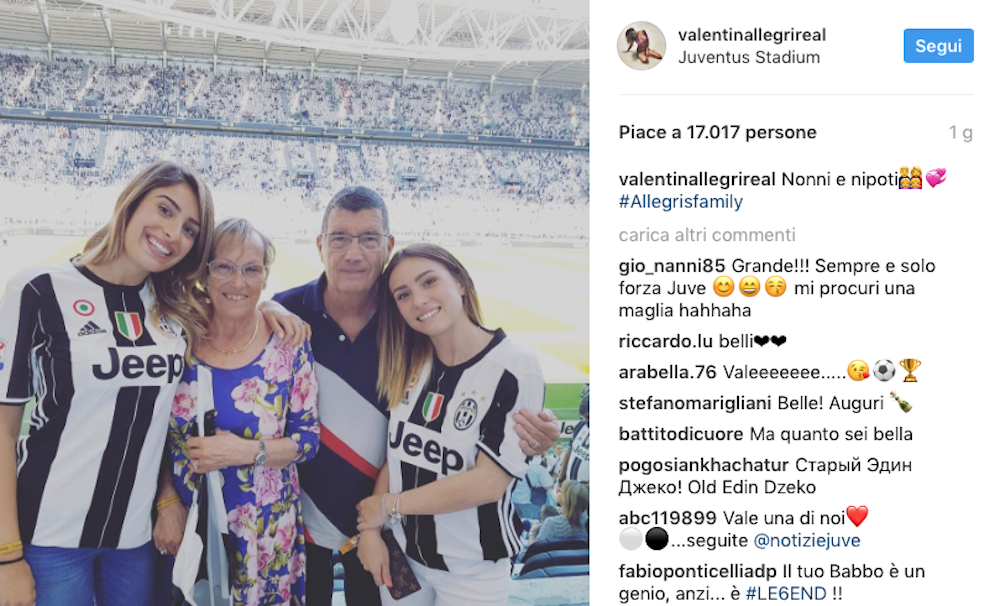Follow the @notiziejuve mention link

click(807, 540)
